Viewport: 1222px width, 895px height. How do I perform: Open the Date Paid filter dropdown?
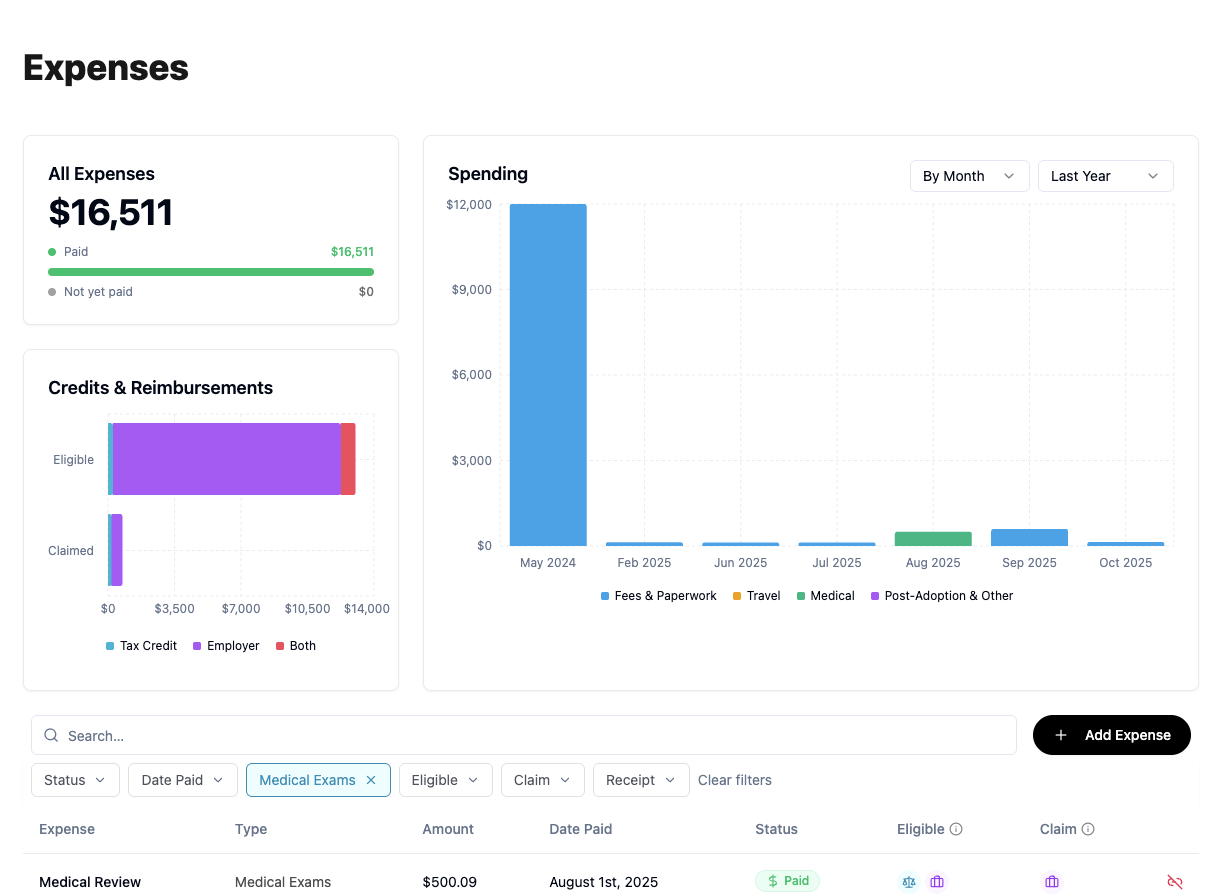(x=183, y=780)
